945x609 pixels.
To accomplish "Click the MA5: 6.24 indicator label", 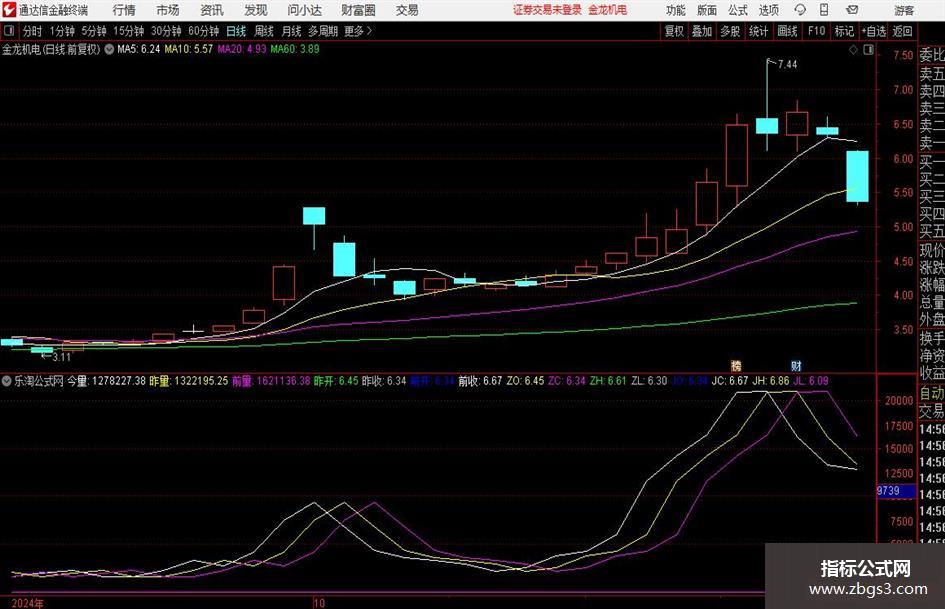I will click(139, 49).
